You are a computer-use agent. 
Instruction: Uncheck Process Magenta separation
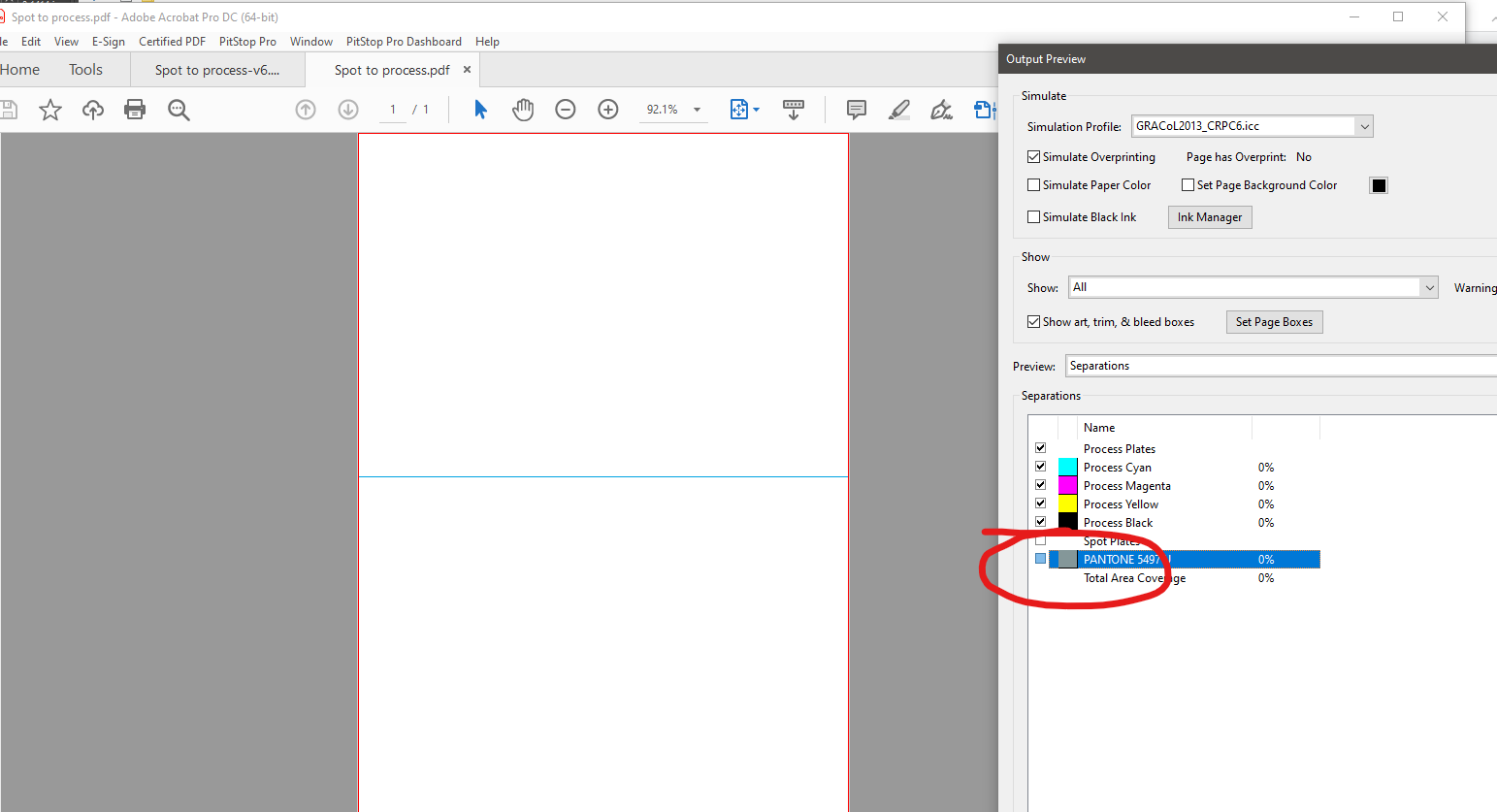pos(1041,485)
